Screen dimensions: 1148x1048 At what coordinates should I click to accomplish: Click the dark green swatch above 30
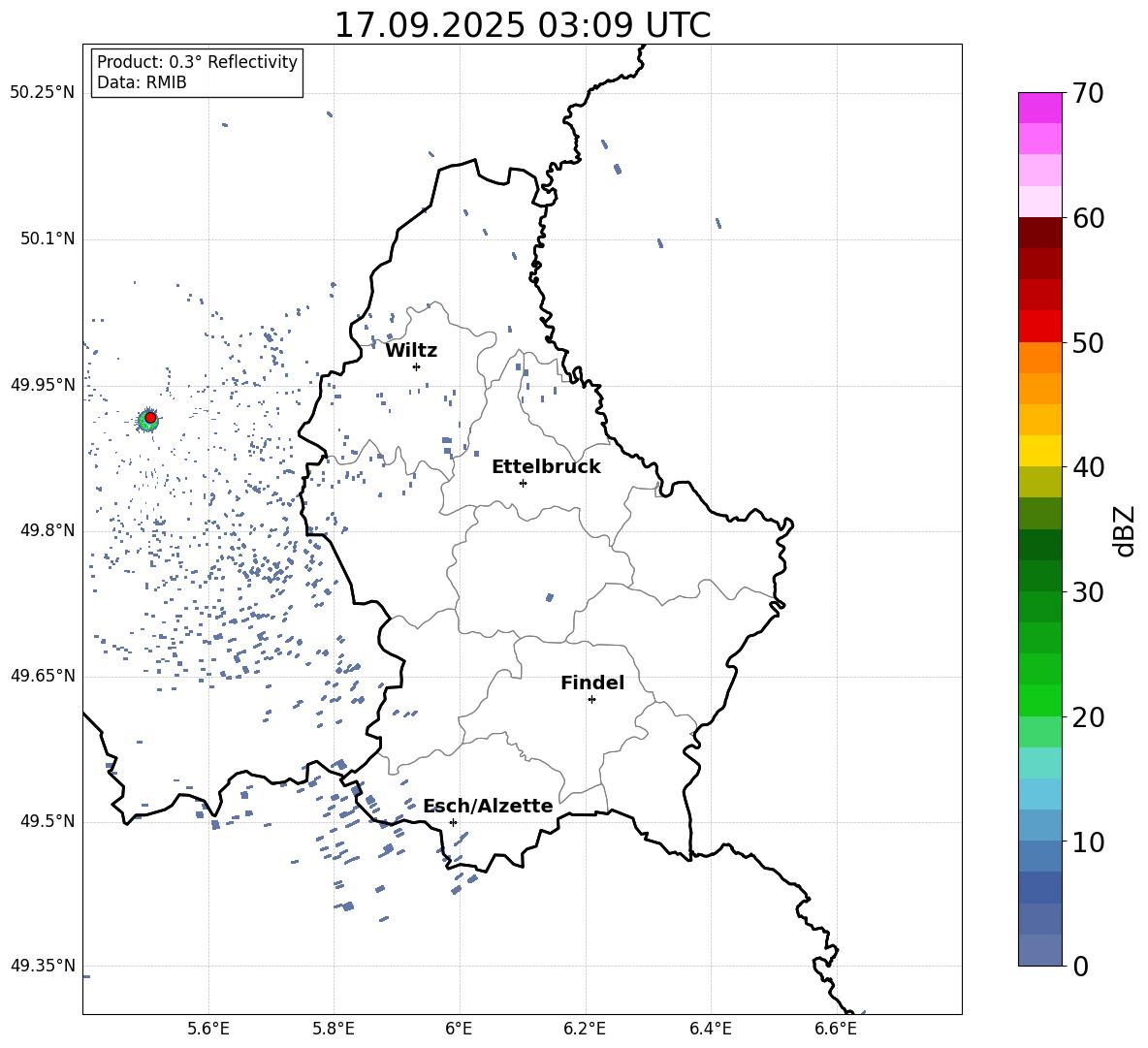[x=1040, y=576]
